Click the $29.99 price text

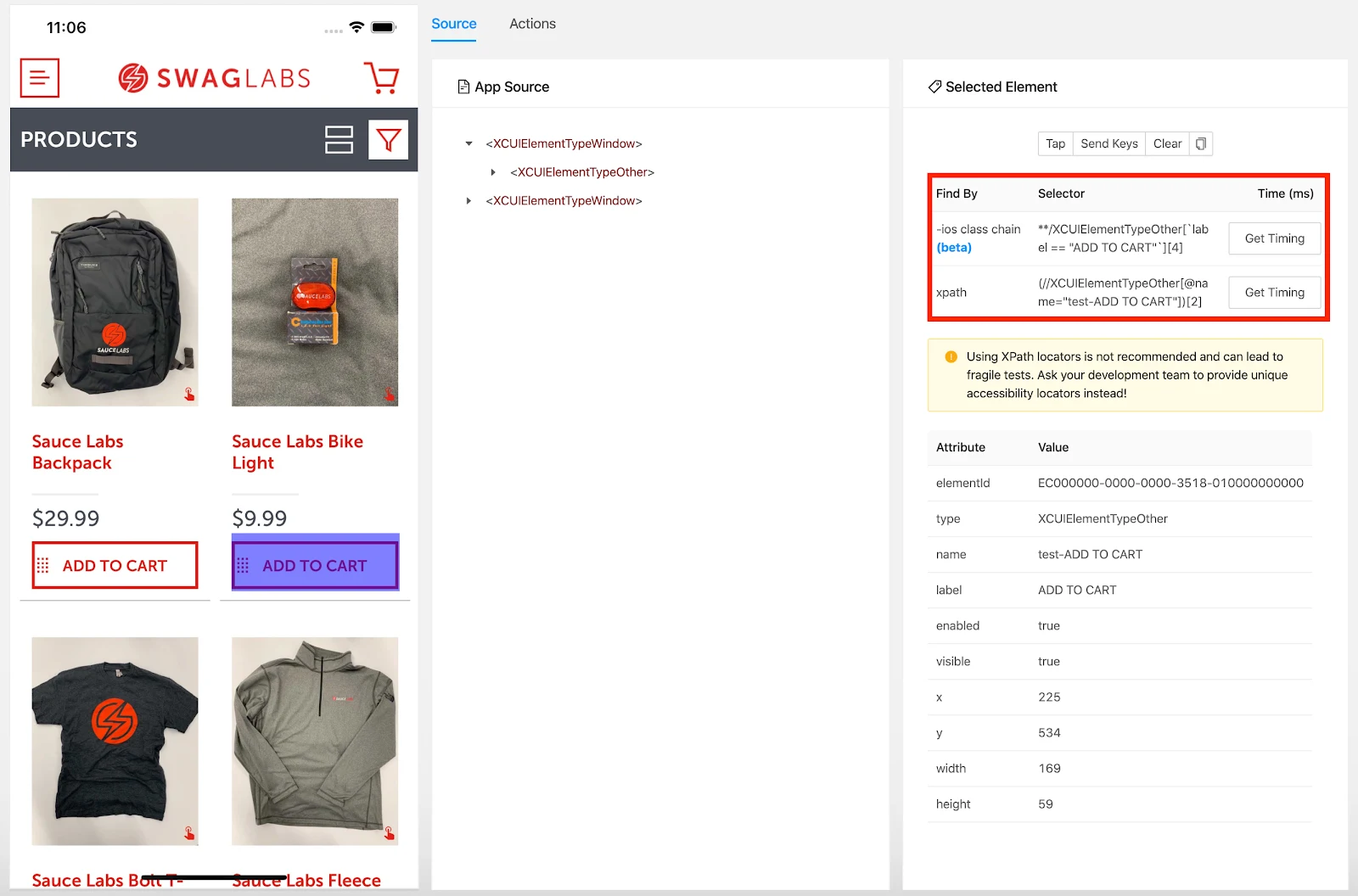tap(65, 518)
